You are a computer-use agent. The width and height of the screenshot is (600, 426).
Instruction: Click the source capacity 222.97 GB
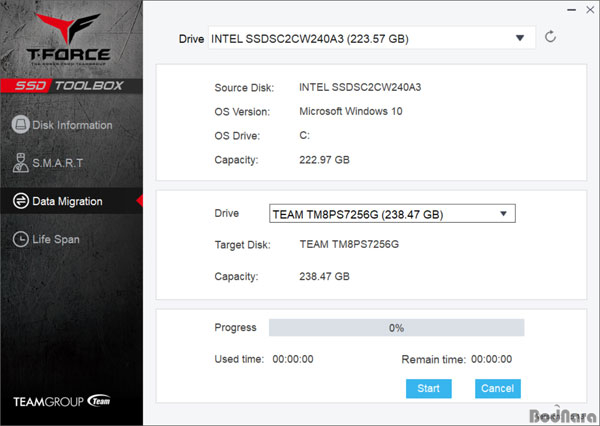324,160
